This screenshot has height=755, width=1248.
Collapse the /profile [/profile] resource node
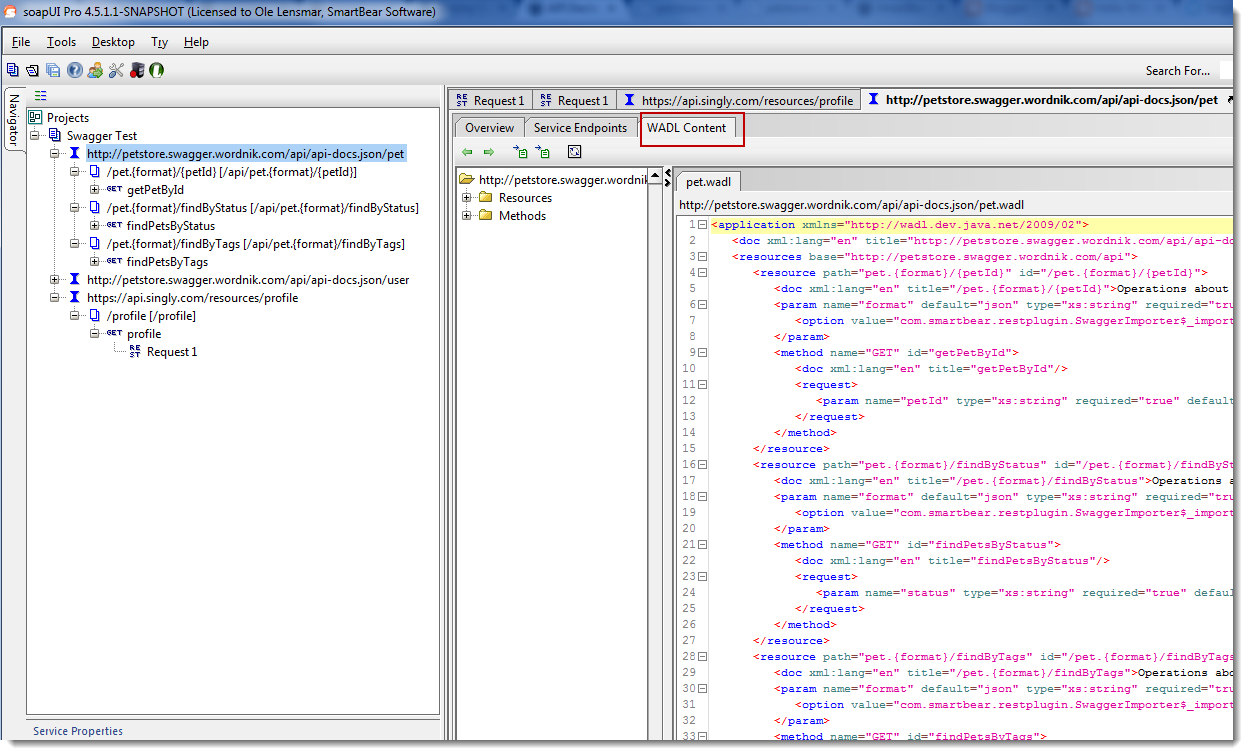click(75, 316)
